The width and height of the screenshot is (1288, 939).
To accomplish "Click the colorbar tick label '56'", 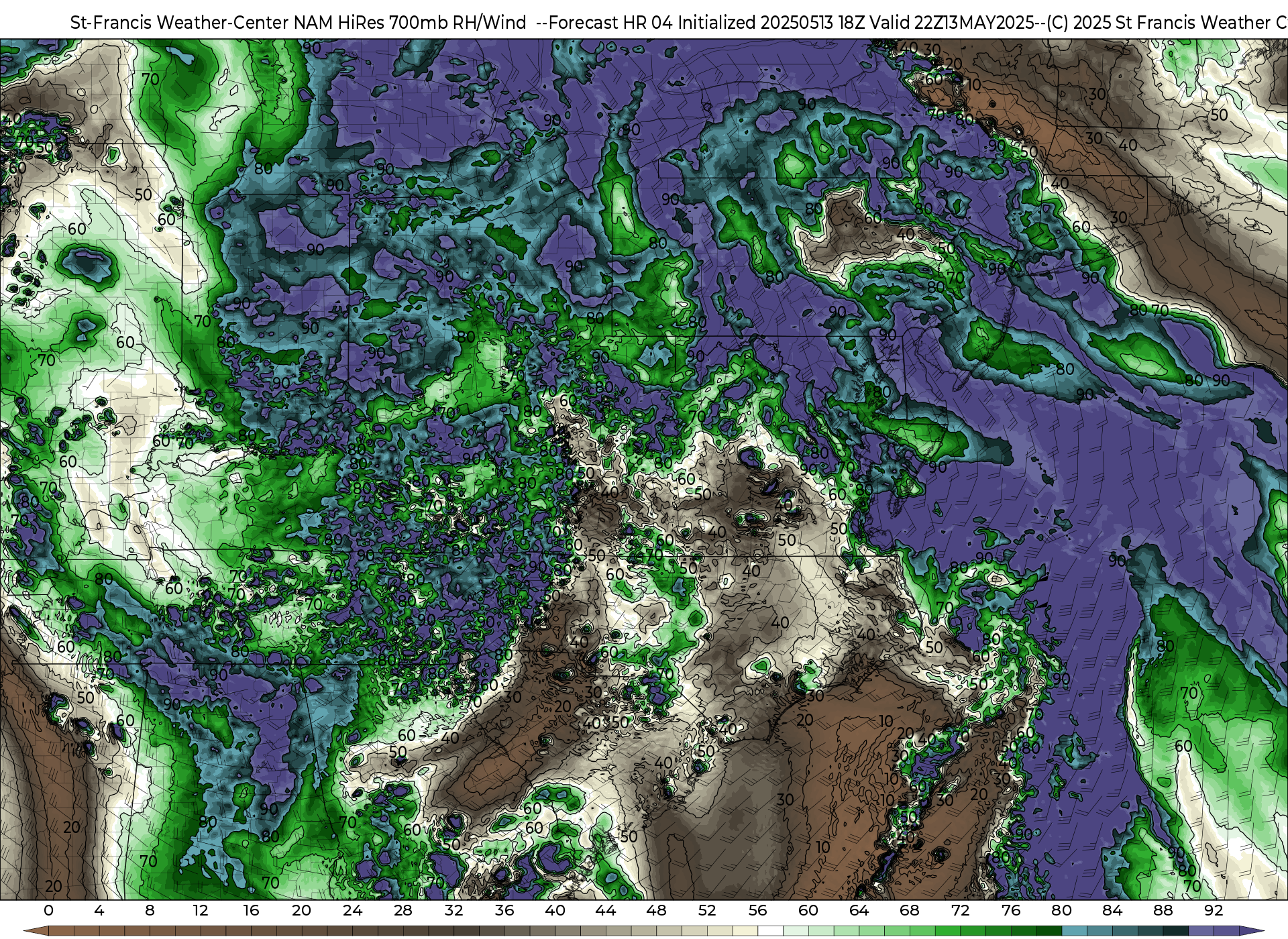I will click(758, 910).
